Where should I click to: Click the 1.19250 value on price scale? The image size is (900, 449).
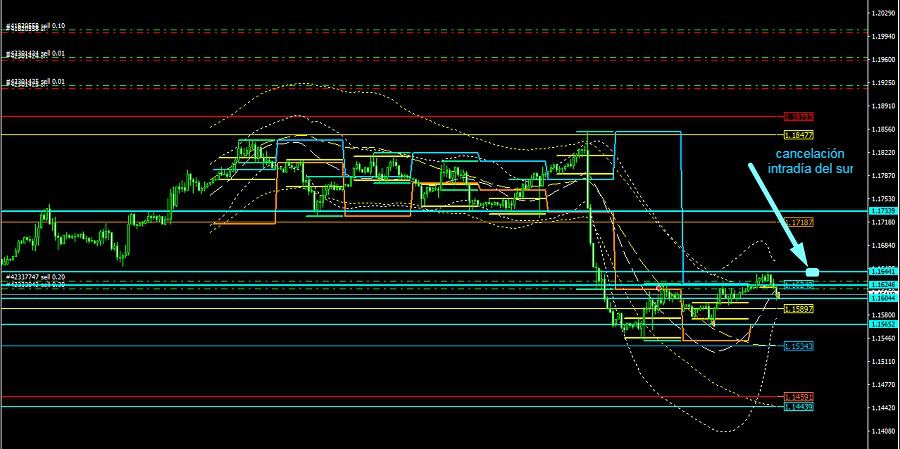883,83
